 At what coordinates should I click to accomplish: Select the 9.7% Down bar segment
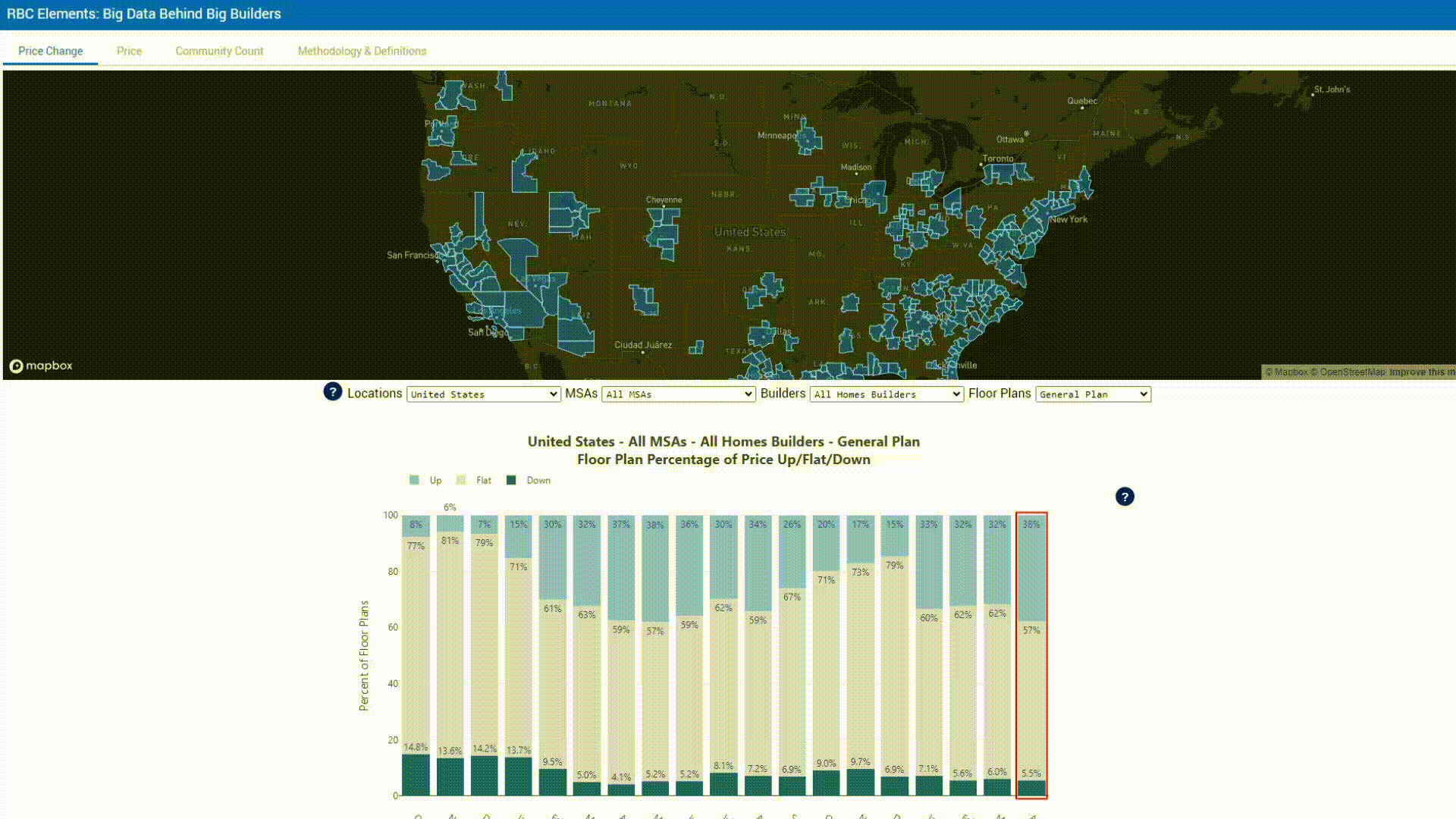pyautogui.click(x=860, y=782)
